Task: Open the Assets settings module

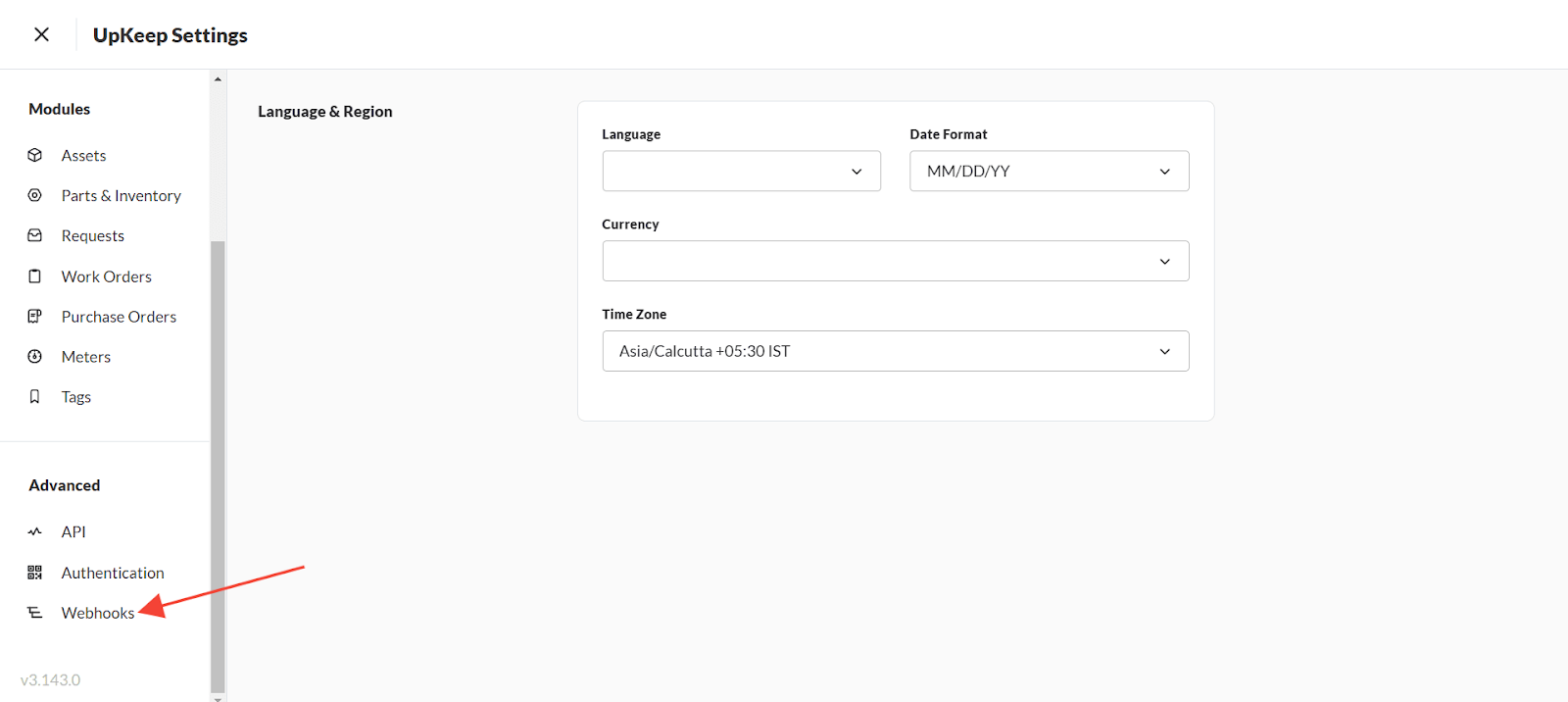Action: tap(83, 155)
